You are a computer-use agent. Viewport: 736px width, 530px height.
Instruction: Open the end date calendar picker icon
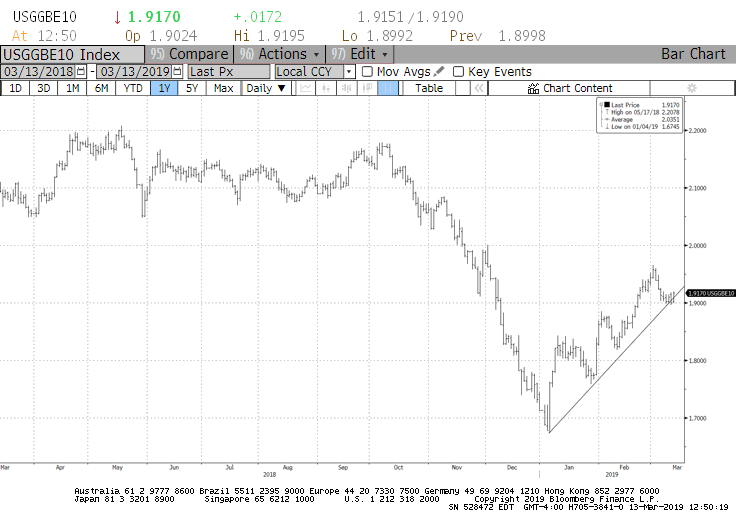point(177,72)
